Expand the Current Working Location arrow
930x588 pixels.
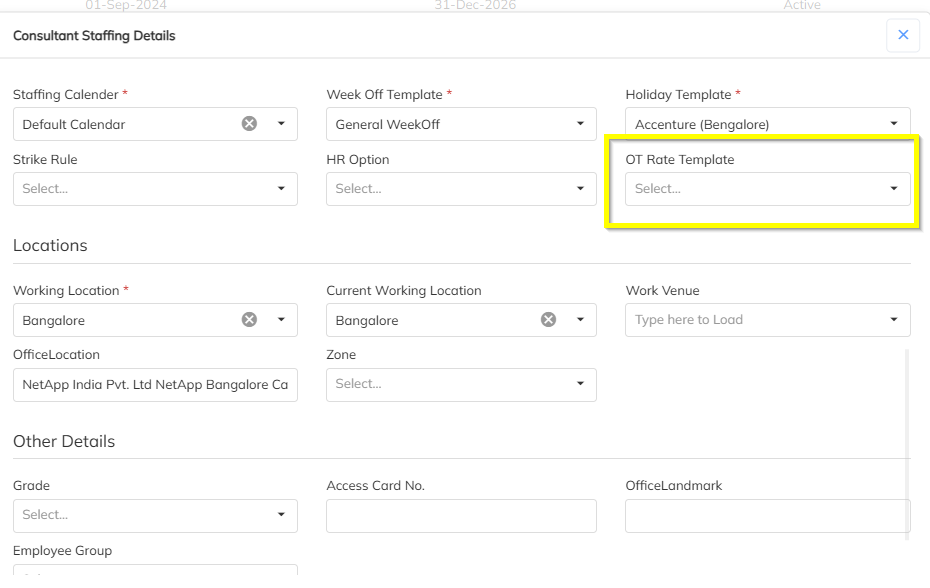point(580,320)
